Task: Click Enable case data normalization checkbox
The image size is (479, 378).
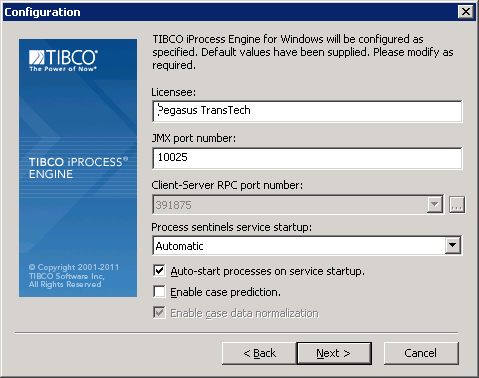Action: tap(159, 312)
